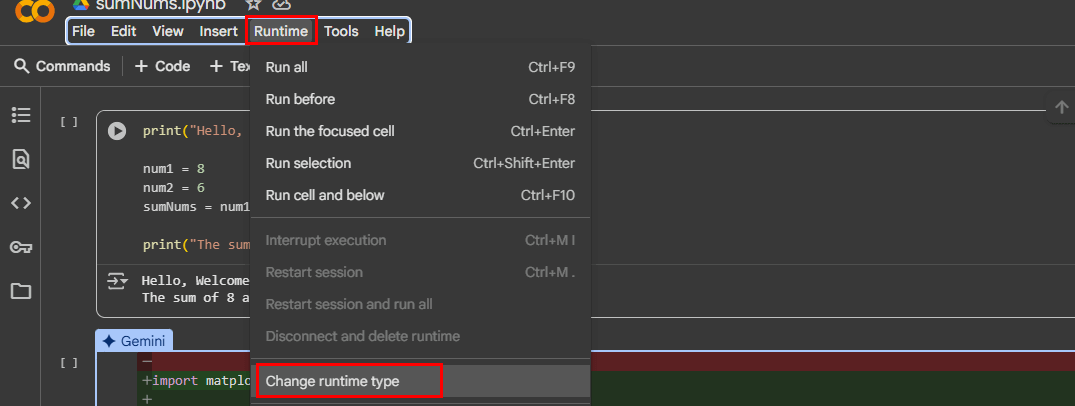Choose Run cell and below
Viewport: 1075px width, 406px height.
click(324, 195)
